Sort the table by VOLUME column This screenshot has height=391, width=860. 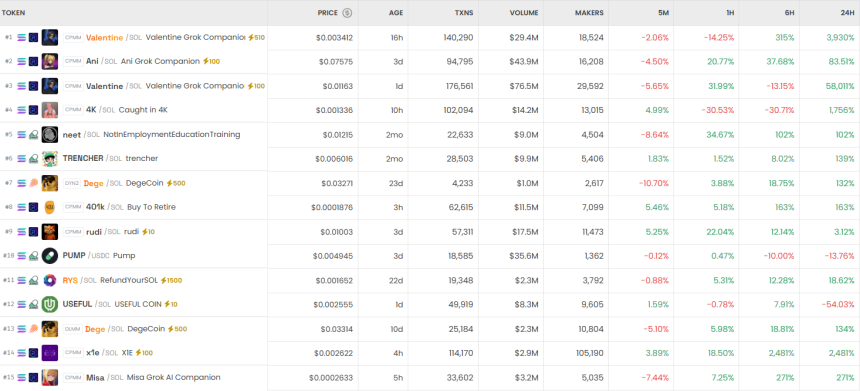tap(524, 13)
